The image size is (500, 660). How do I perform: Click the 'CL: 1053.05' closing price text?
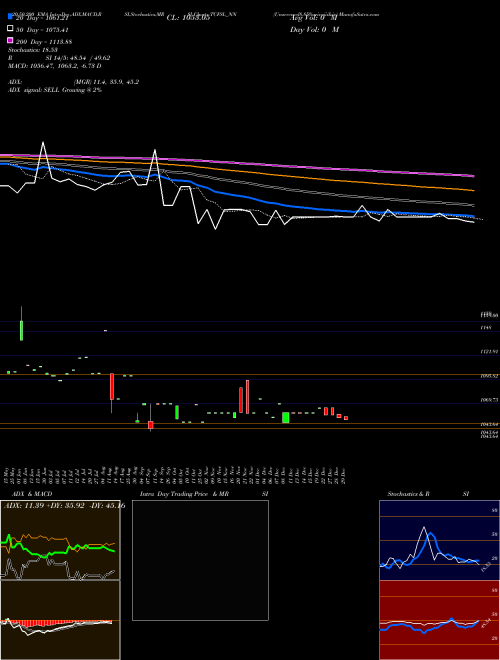[188, 18]
